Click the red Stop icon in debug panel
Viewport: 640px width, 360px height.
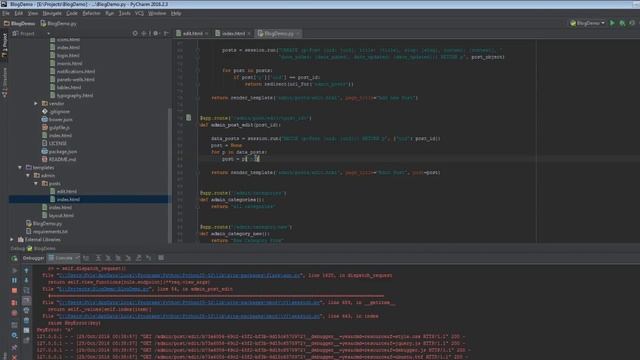(14, 291)
